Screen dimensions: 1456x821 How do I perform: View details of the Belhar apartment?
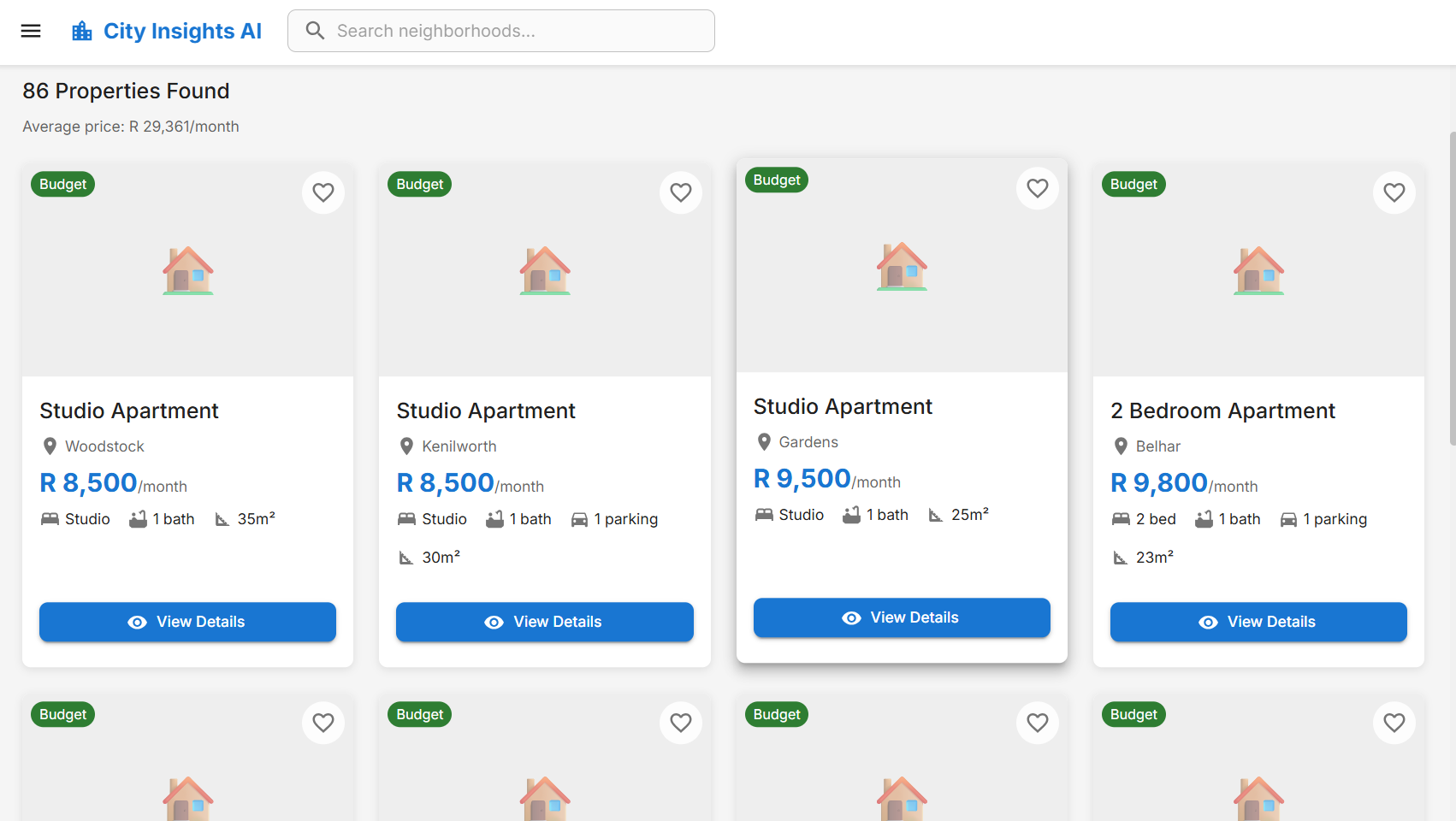(1258, 622)
